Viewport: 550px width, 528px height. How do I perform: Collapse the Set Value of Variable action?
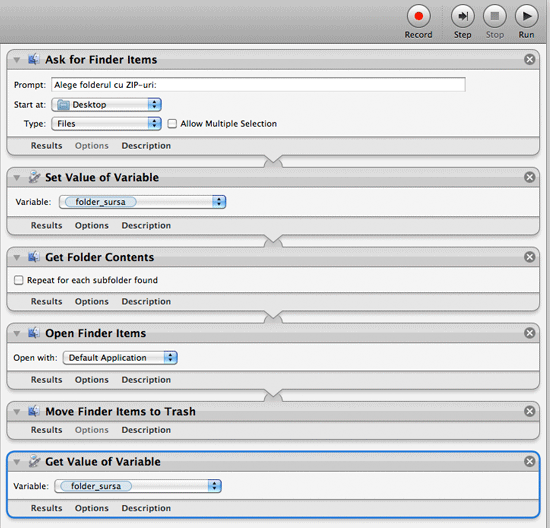[16, 178]
